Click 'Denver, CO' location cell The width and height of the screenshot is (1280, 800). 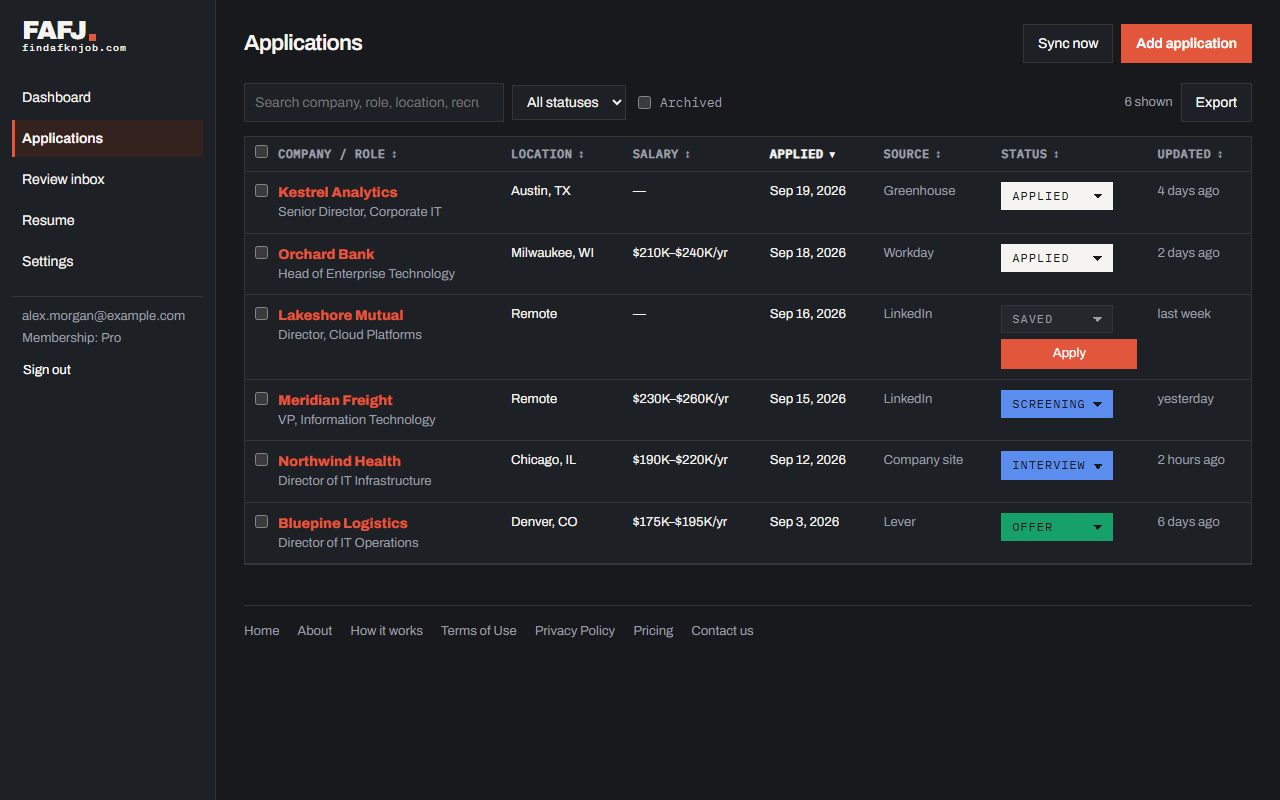pyautogui.click(x=544, y=522)
